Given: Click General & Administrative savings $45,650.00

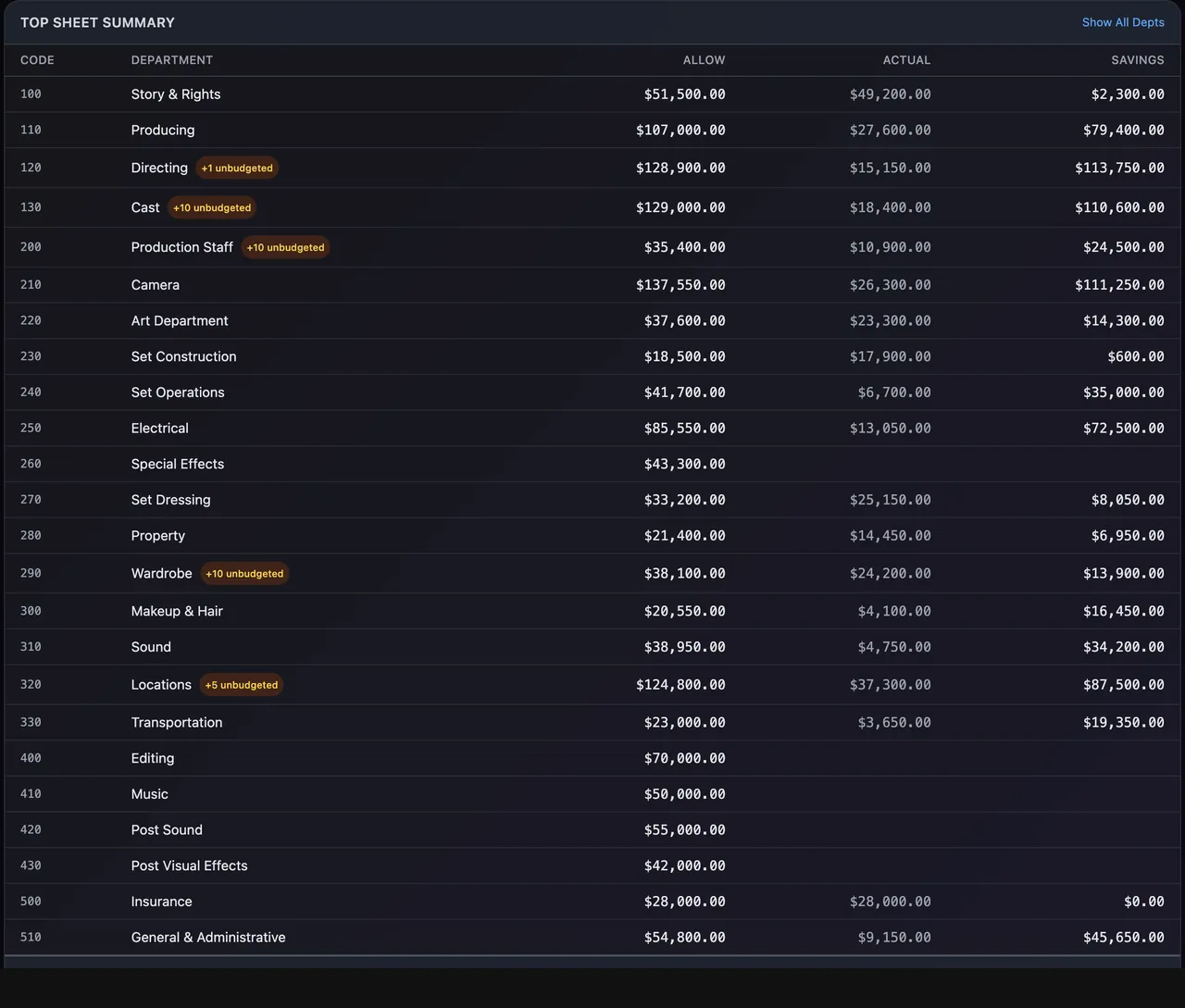Looking at the screenshot, I should pos(1124,938).
